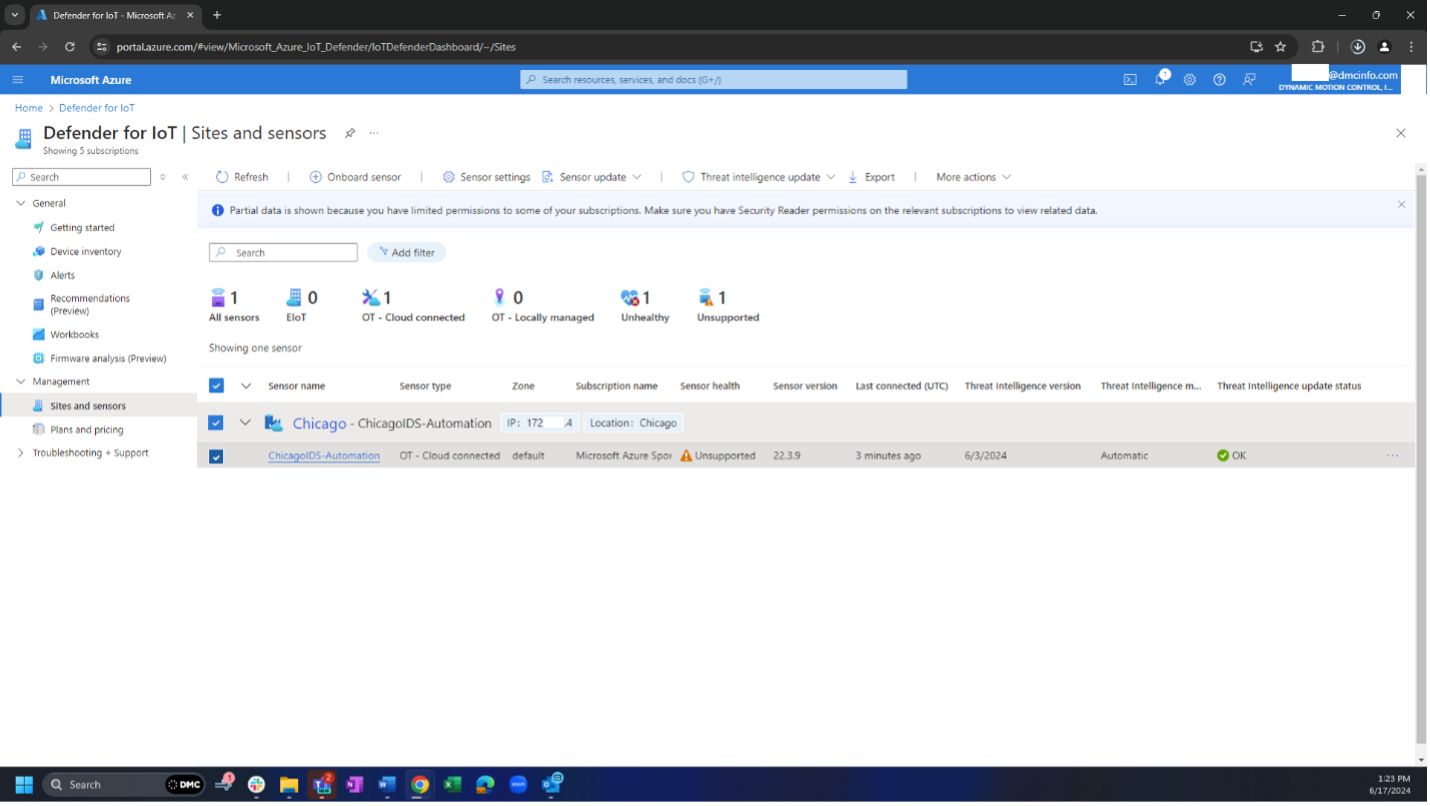This screenshot has width=1430, height=806.
Task: Open ChicagoIDS-Automation sensor link
Action: point(324,456)
